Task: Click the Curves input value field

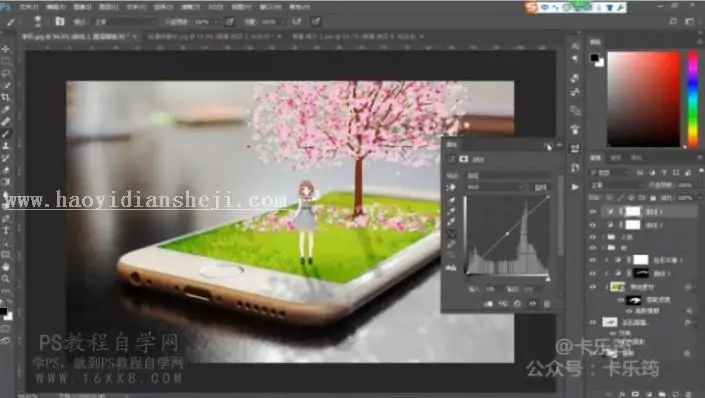Action: point(491,289)
